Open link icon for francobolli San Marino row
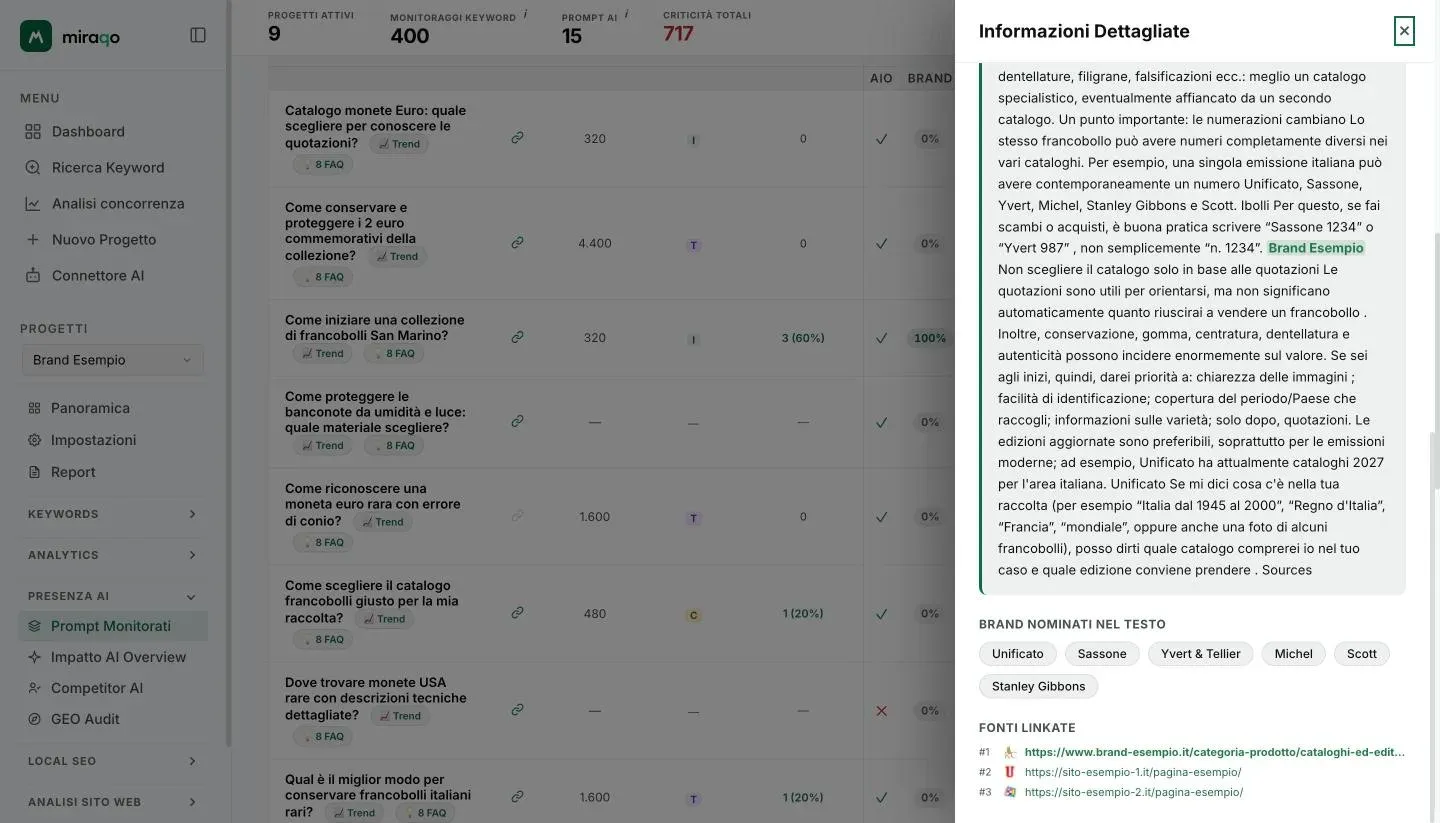 click(517, 337)
